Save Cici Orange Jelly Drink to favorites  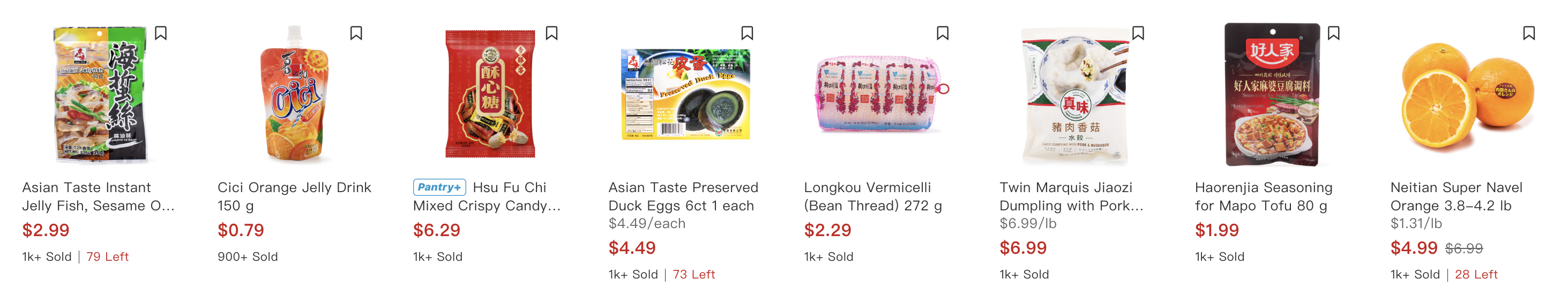click(x=356, y=33)
